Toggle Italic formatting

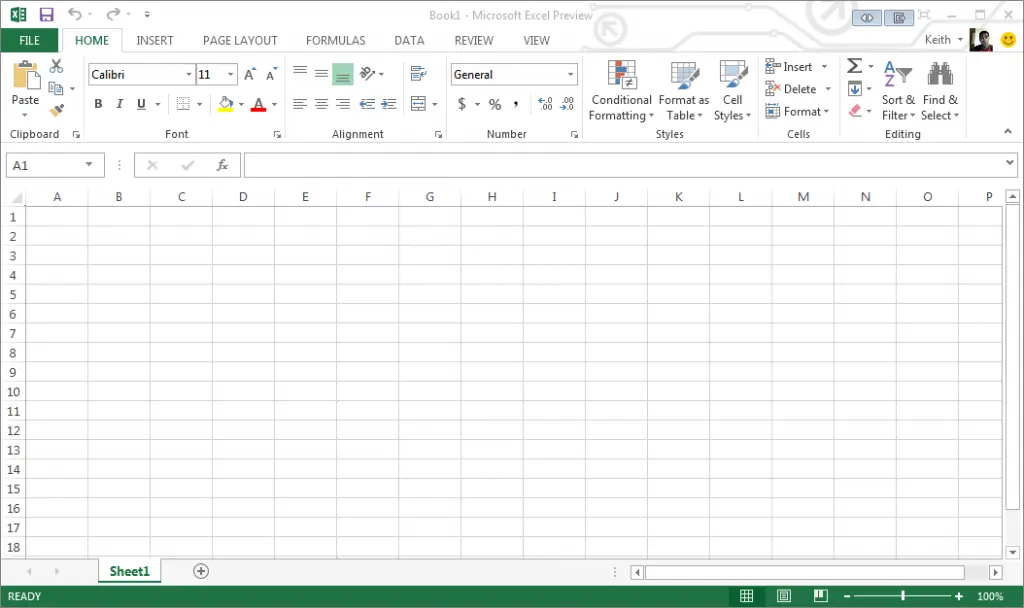[x=120, y=104]
